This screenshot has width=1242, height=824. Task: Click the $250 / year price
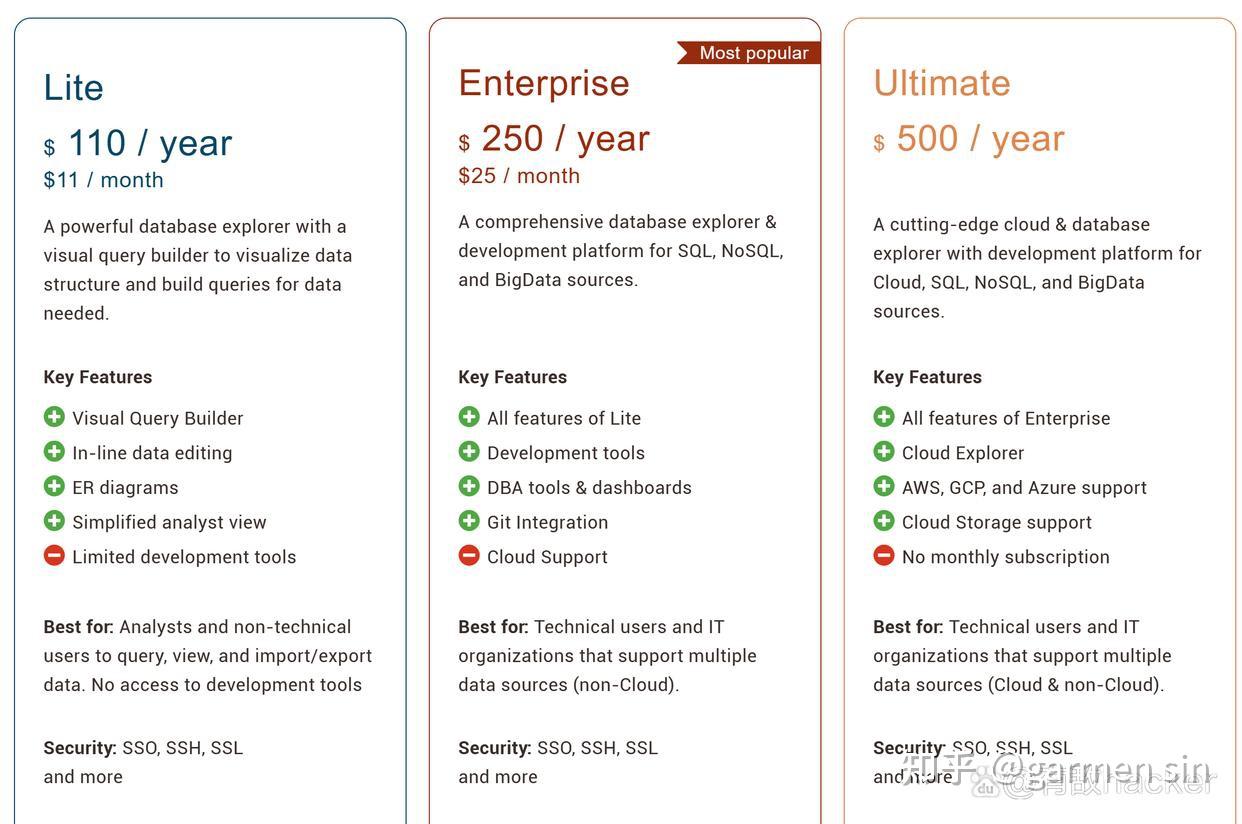(555, 139)
